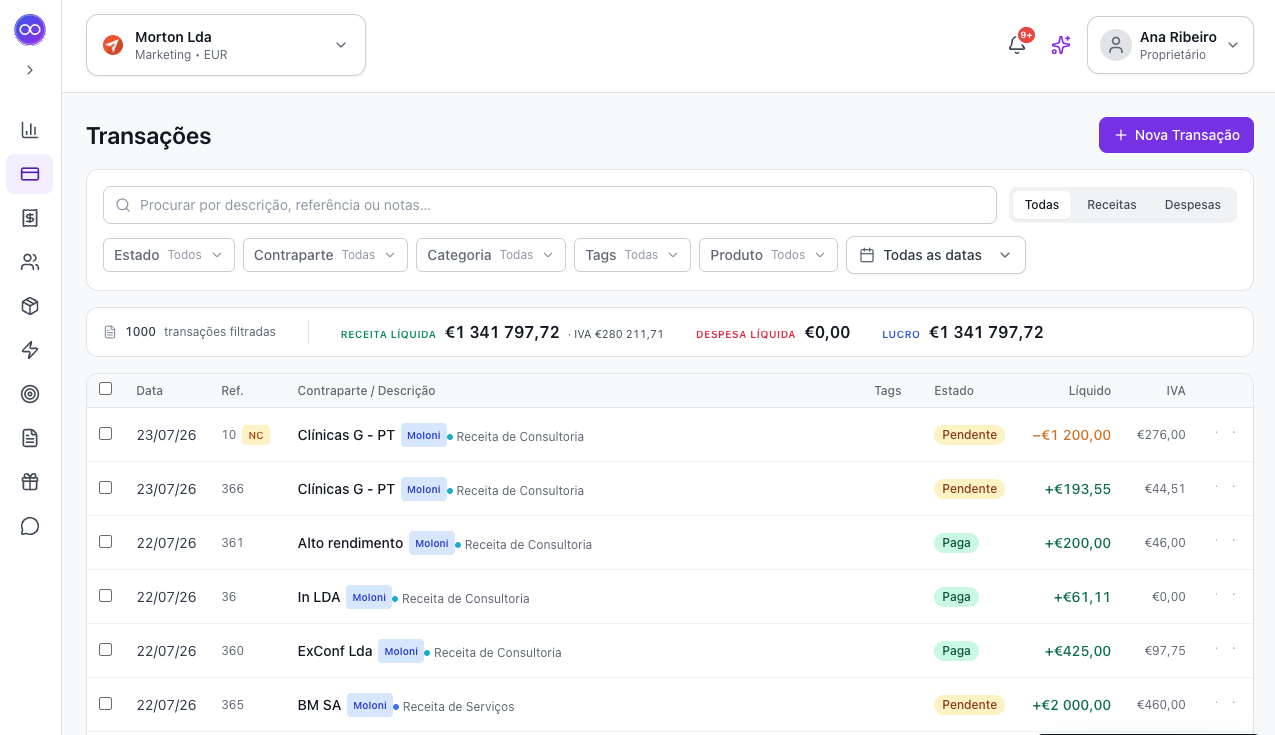This screenshot has width=1275, height=735.
Task: Tick the checkbox for Alto rendimento row
Action: [106, 542]
